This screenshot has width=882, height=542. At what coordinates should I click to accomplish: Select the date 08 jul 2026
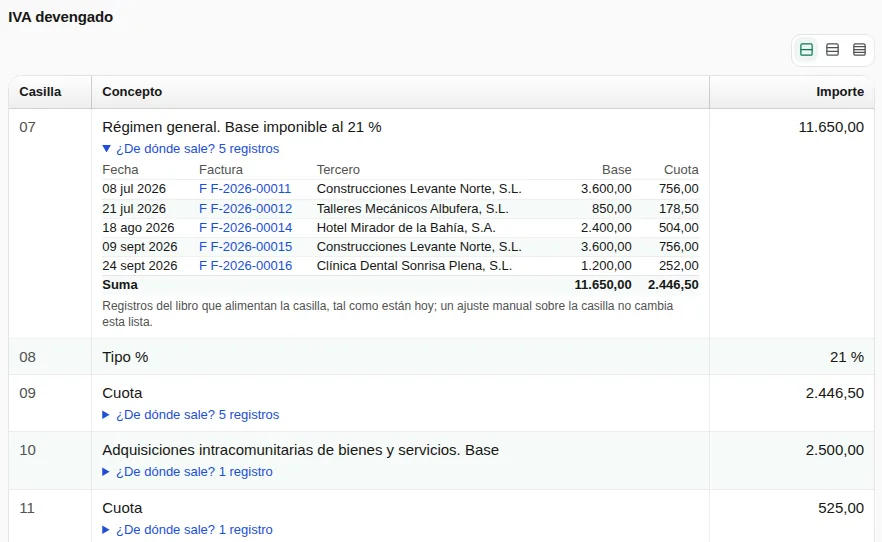pyautogui.click(x=134, y=189)
